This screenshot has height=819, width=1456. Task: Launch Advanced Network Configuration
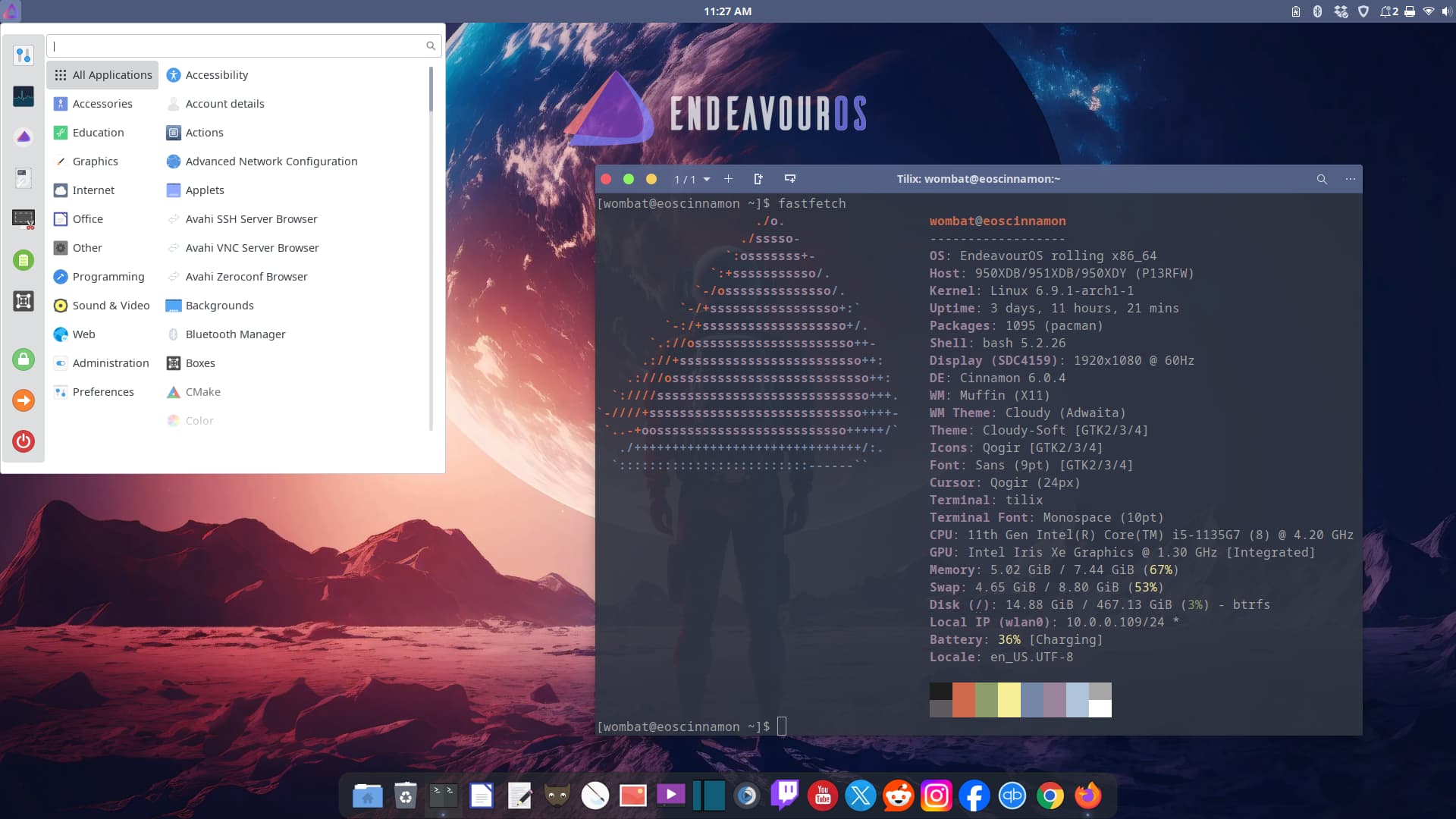point(271,162)
